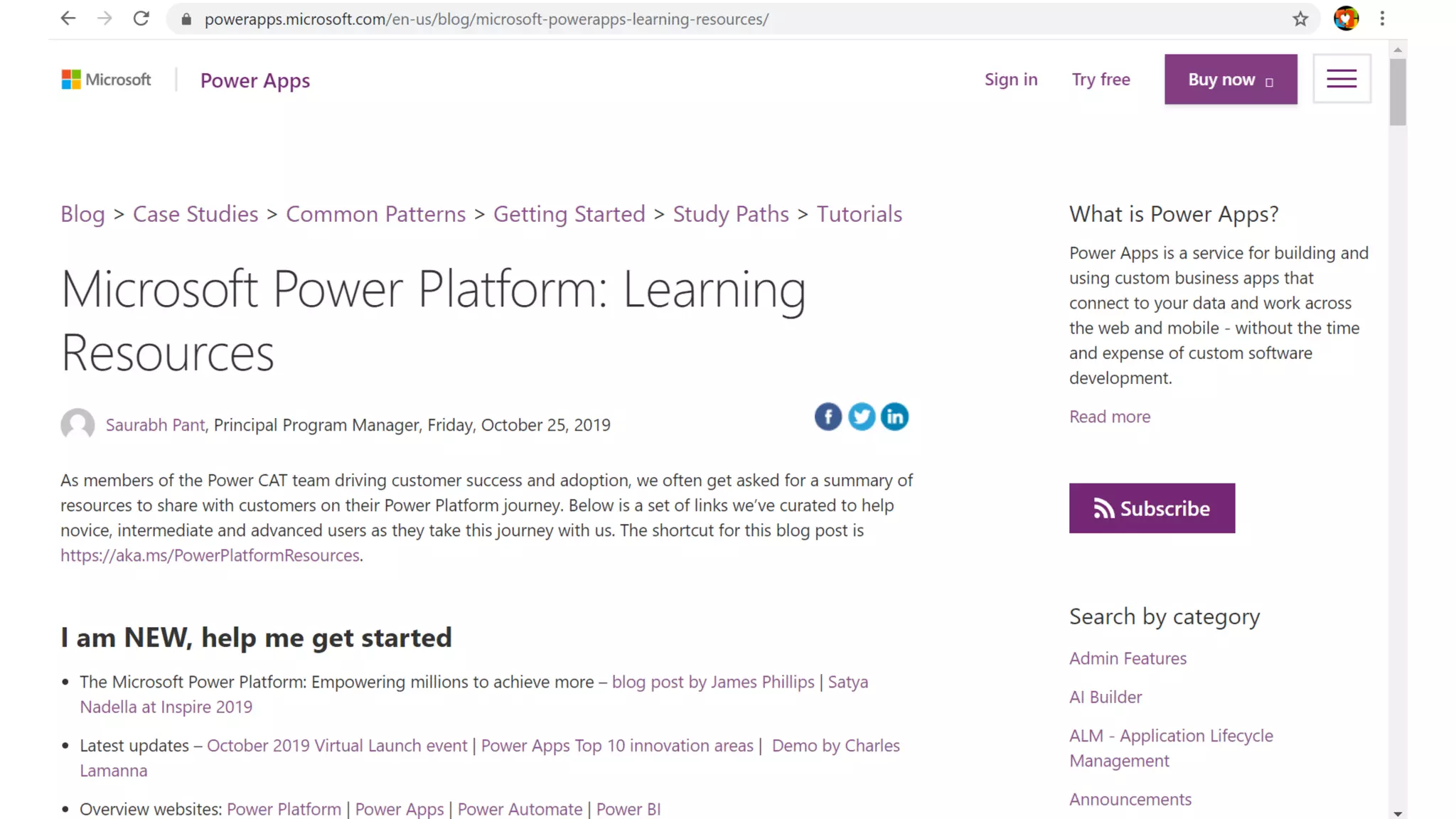Screen dimensions: 1456x819
Task: Share the post on Facebook
Action: (x=828, y=417)
